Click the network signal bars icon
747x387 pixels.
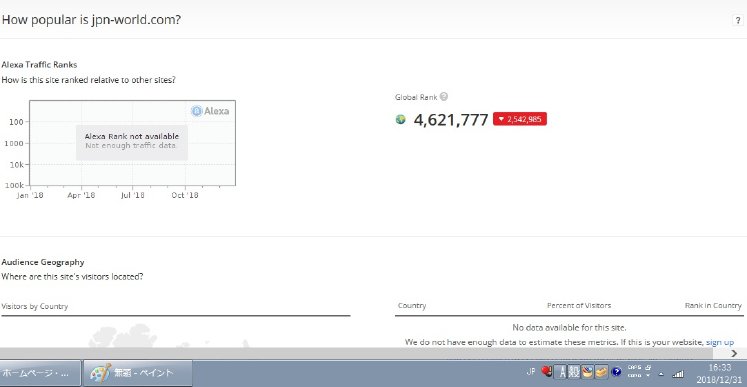tap(678, 374)
